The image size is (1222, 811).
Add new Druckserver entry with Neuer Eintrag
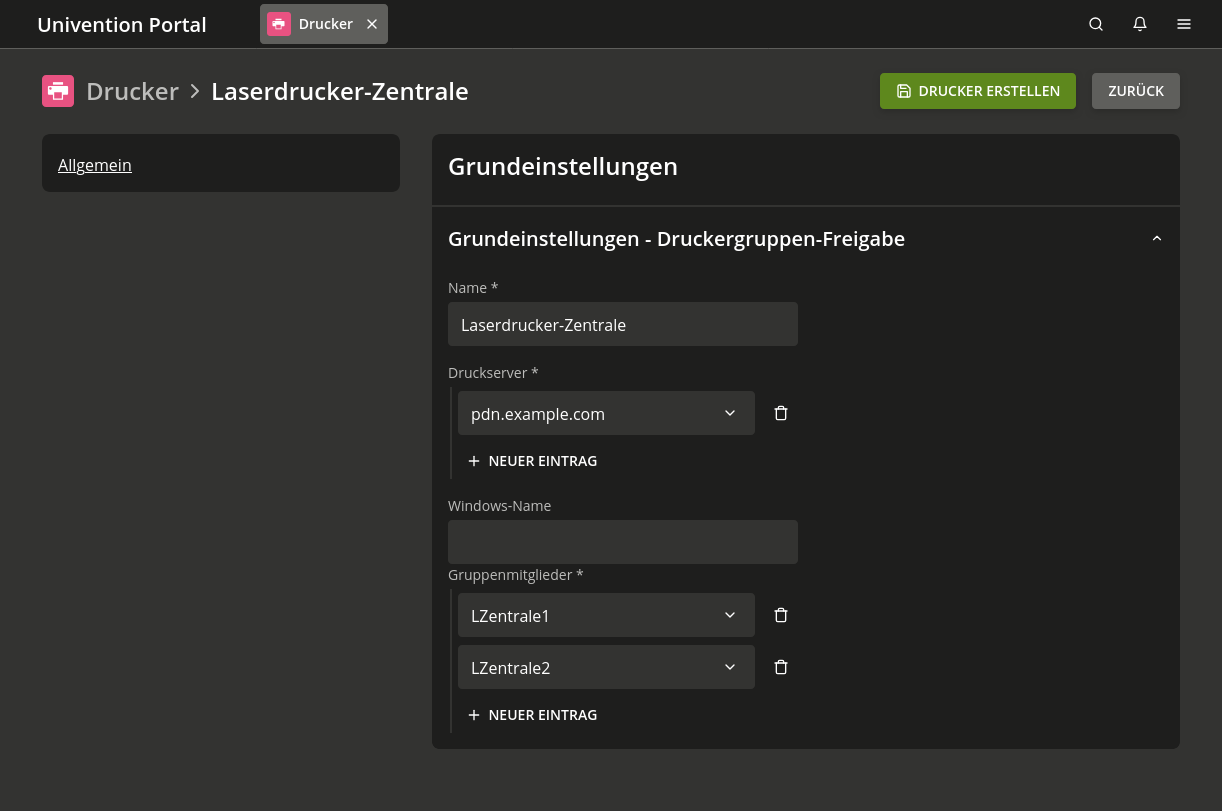(533, 461)
